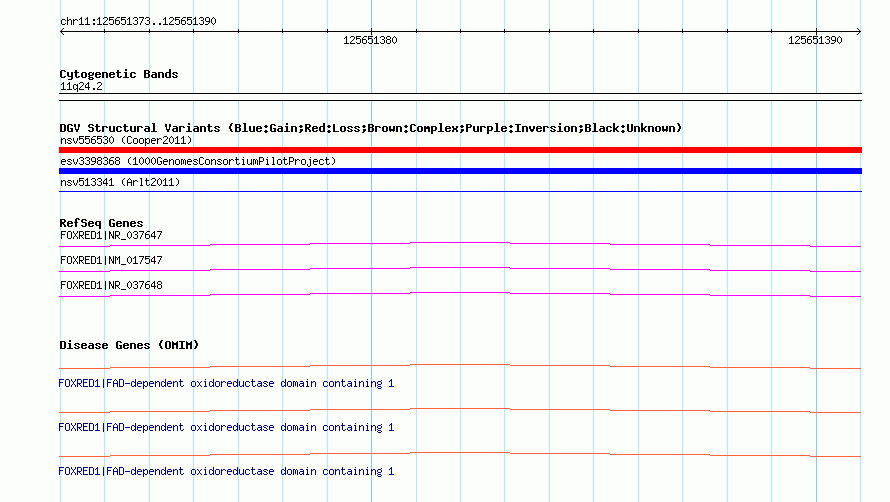The image size is (890, 502).
Task: Open the second FOXRED1 FAD-dependent oxidoreductase link
Action: click(x=226, y=427)
